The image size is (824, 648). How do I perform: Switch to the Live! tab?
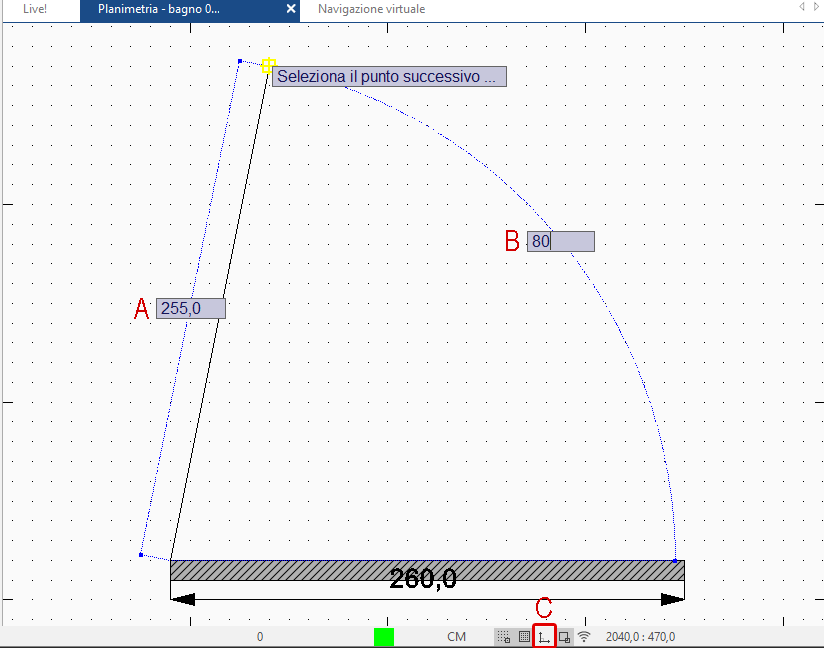(x=35, y=9)
